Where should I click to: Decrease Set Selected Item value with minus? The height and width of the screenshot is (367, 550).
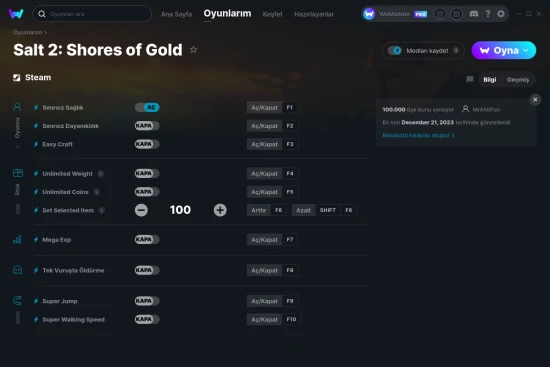click(x=141, y=210)
